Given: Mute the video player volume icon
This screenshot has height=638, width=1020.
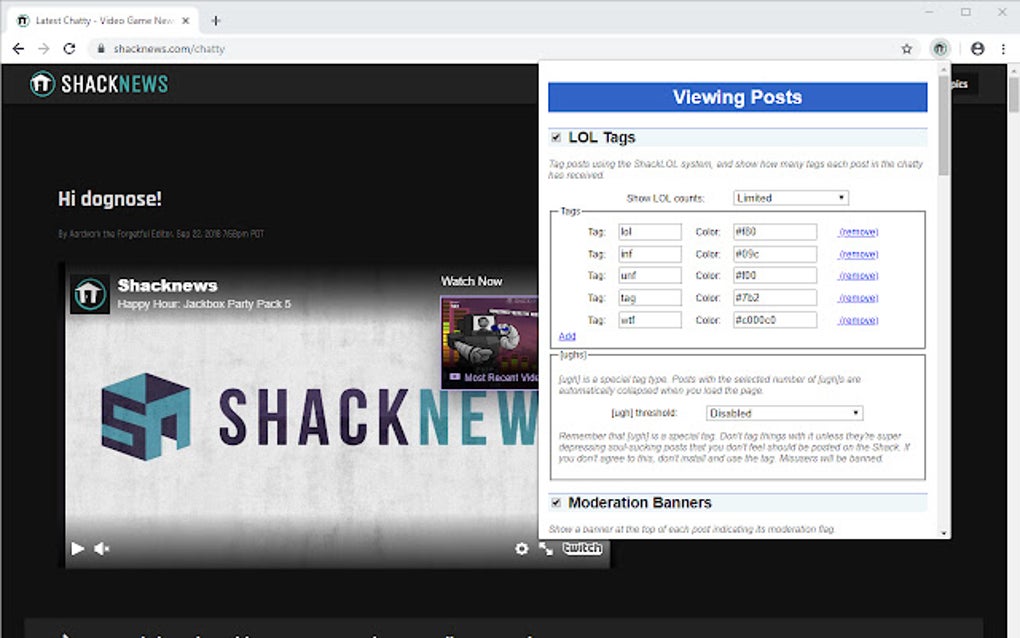Looking at the screenshot, I should coord(101,549).
